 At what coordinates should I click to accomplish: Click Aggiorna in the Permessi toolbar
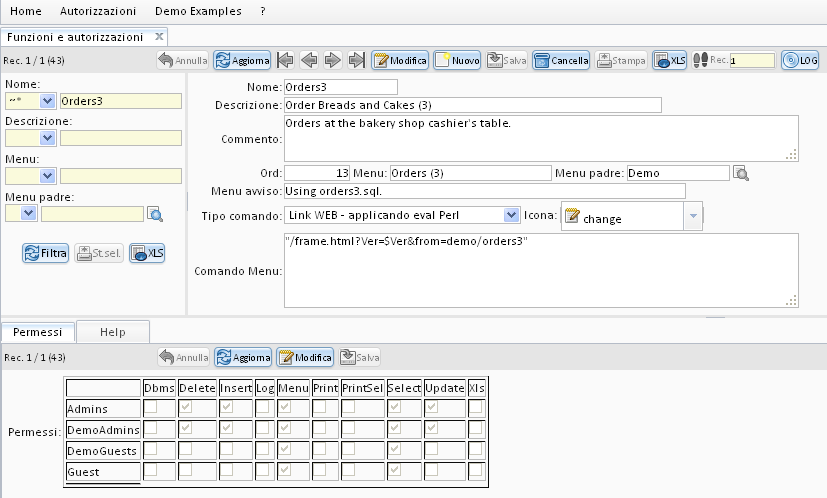click(243, 357)
